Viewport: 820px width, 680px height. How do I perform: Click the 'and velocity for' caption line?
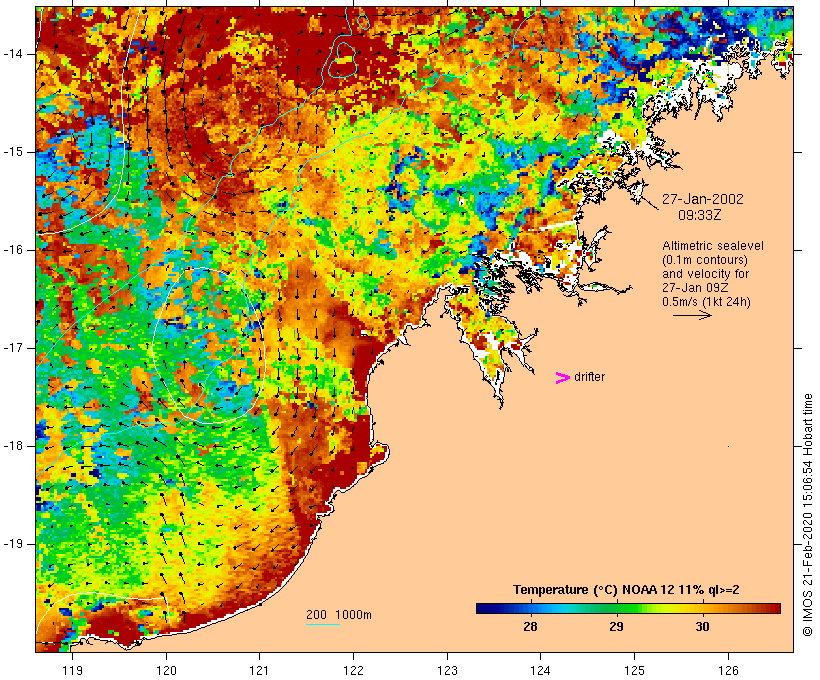click(x=705, y=274)
